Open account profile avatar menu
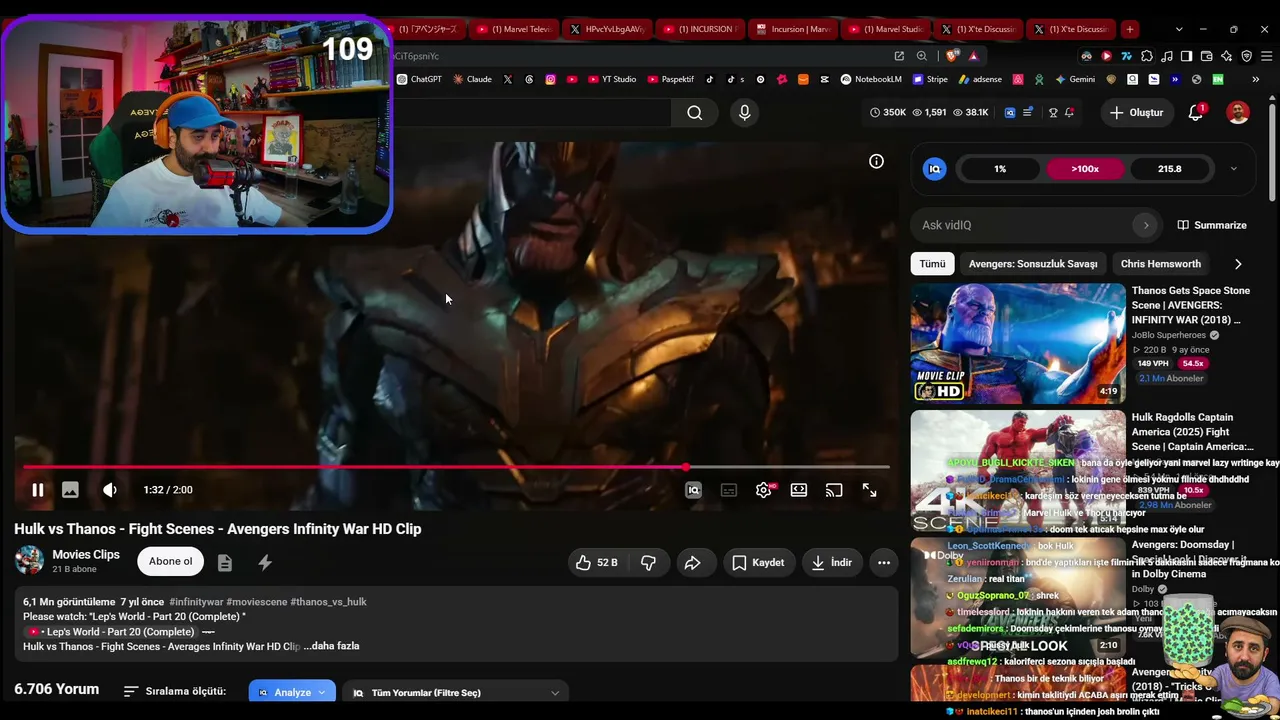This screenshot has height=720, width=1280. pos(1238,113)
